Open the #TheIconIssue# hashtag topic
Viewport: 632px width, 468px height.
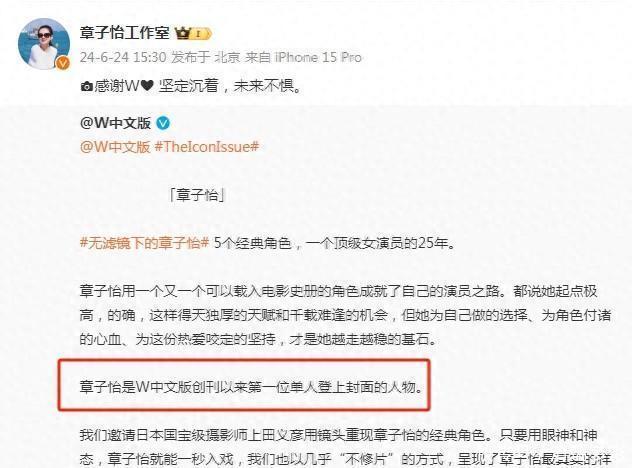point(206,147)
